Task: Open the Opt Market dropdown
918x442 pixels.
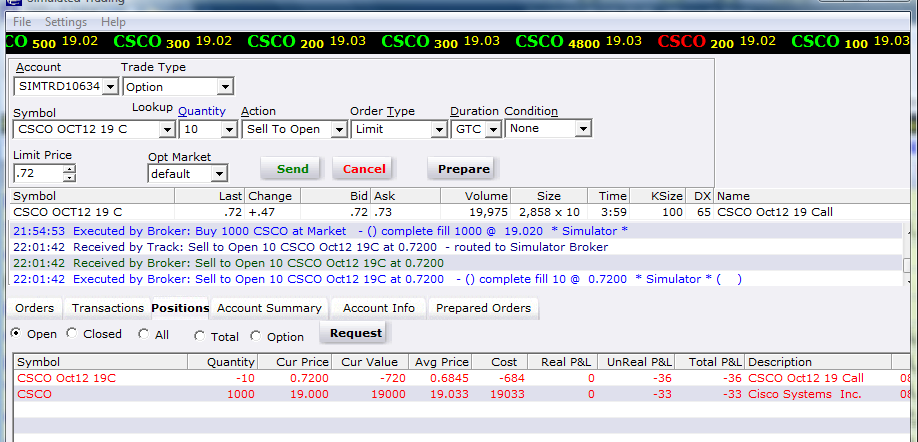Action: click(x=220, y=174)
